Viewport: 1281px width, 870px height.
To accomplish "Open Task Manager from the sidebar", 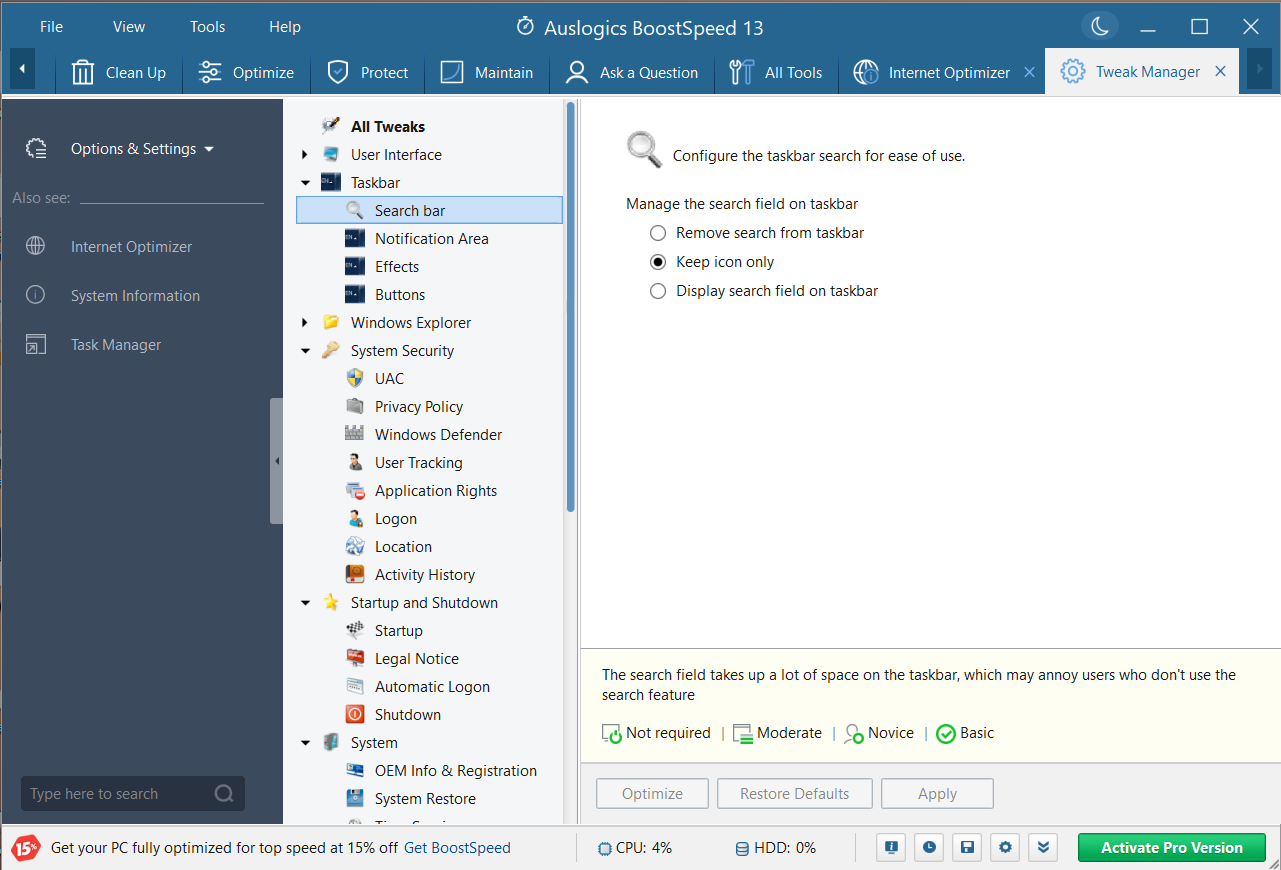I will (x=115, y=344).
